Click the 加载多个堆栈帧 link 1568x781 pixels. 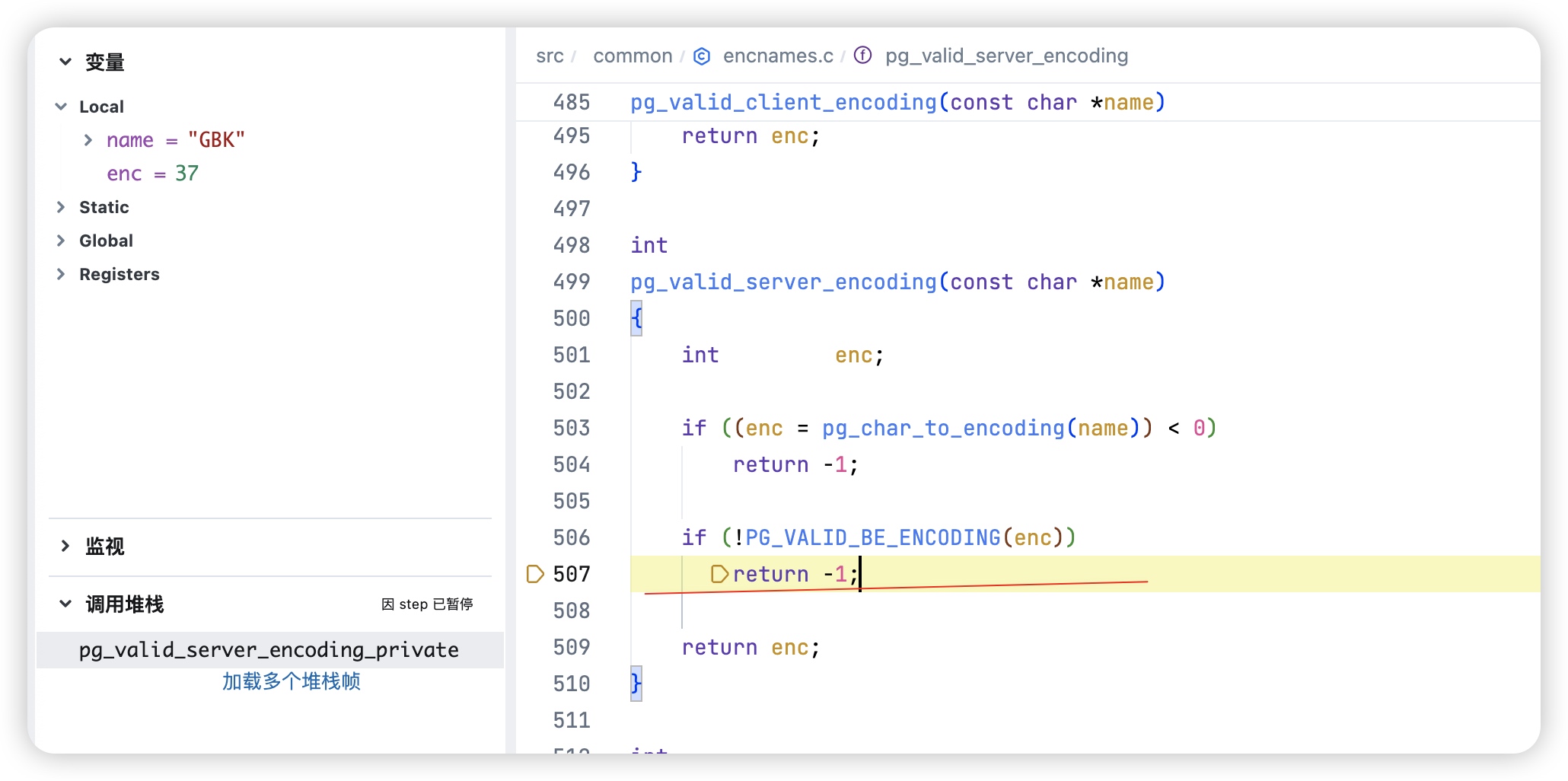(x=292, y=681)
